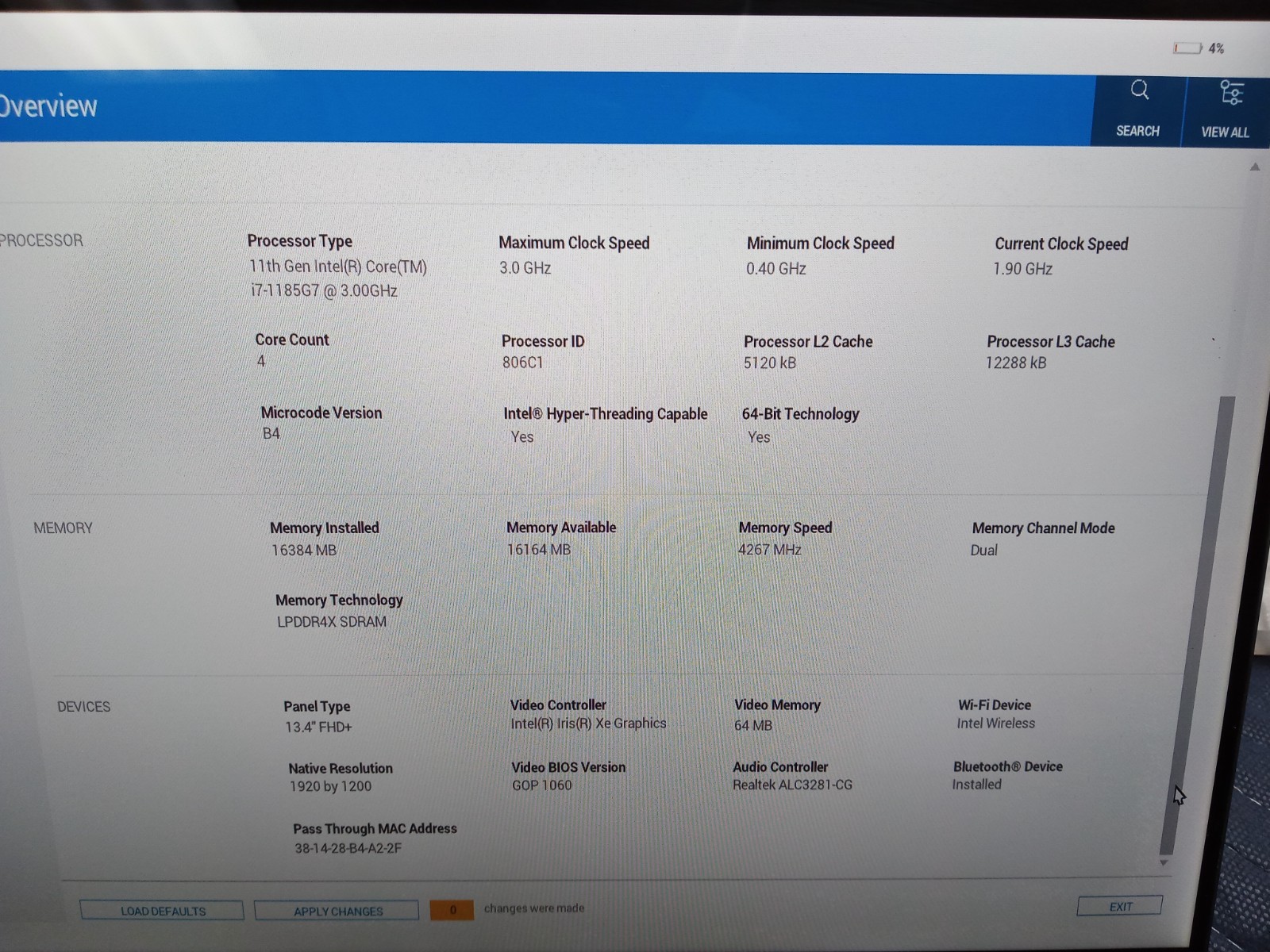Click the Processor ID value 806C1

point(522,363)
